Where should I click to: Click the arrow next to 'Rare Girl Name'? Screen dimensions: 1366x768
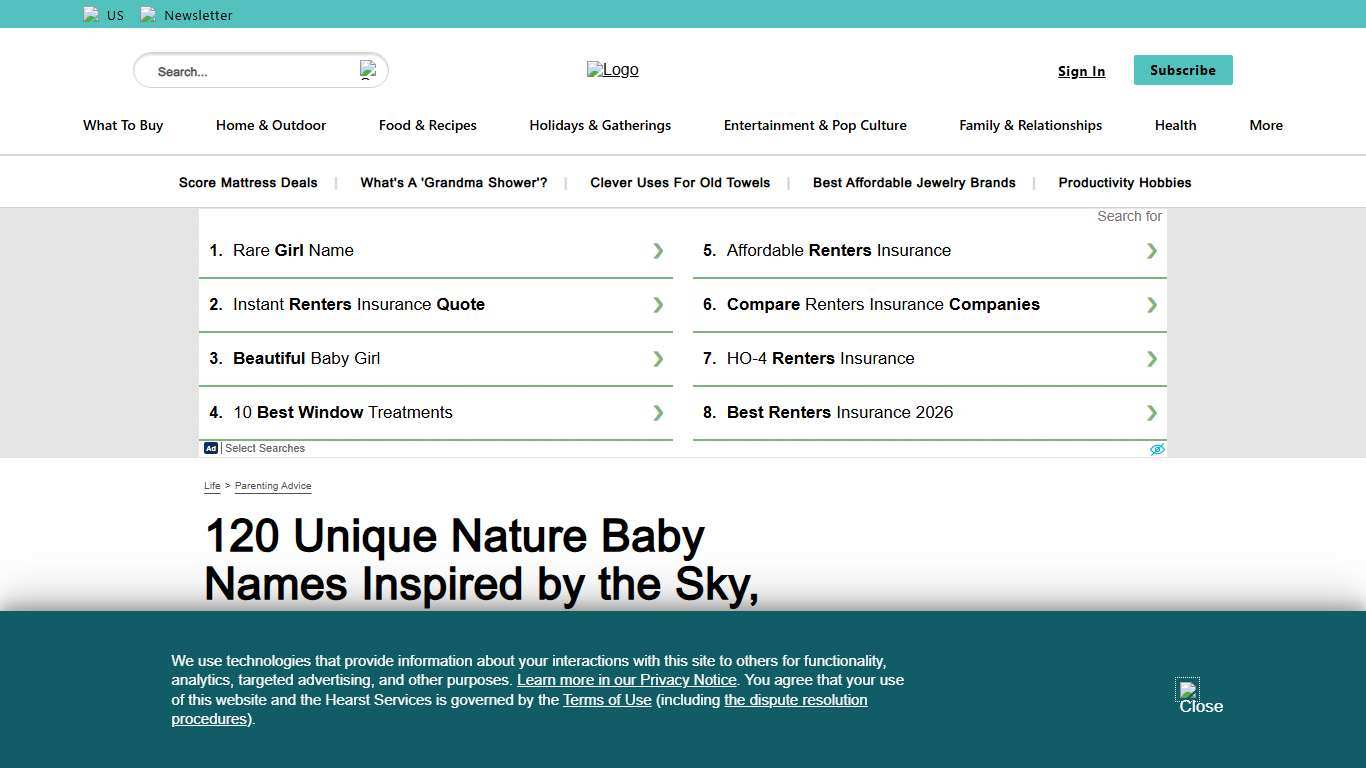(x=658, y=251)
